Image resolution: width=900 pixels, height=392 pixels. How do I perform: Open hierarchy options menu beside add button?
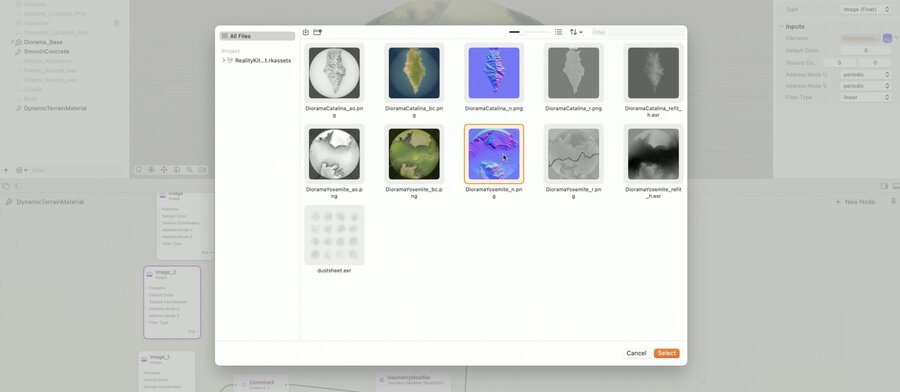click(x=21, y=170)
